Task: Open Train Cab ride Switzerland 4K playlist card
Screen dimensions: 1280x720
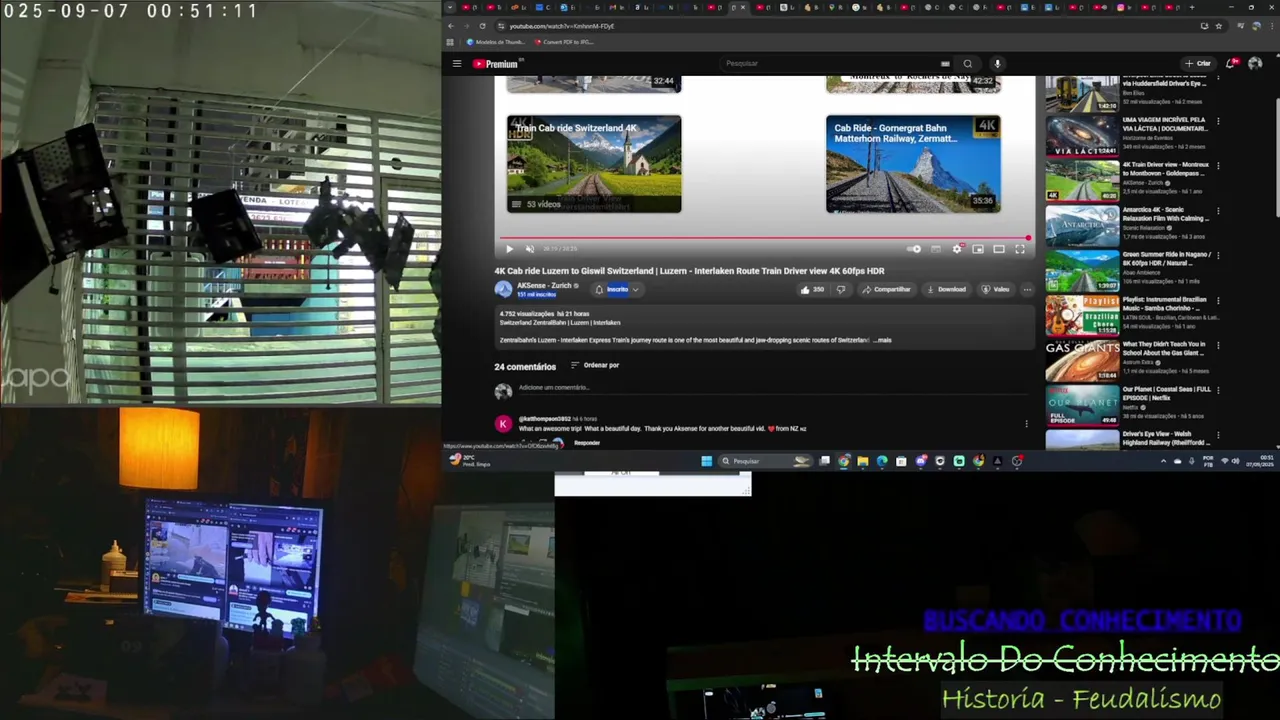Action: pyautogui.click(x=594, y=164)
